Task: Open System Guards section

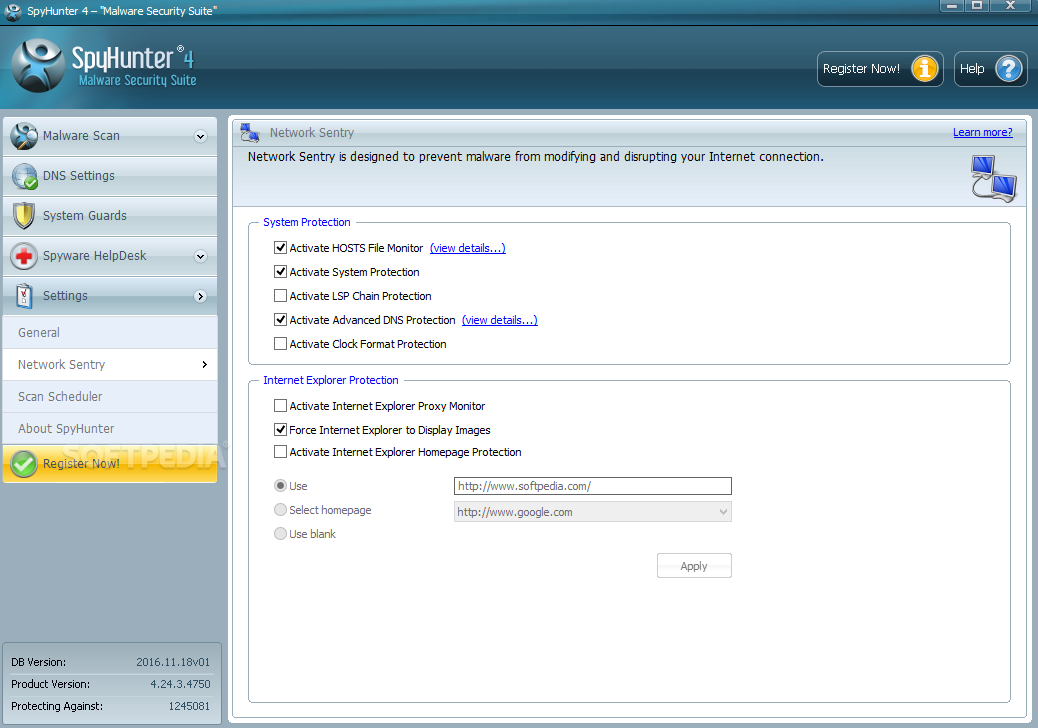Action: 110,216
